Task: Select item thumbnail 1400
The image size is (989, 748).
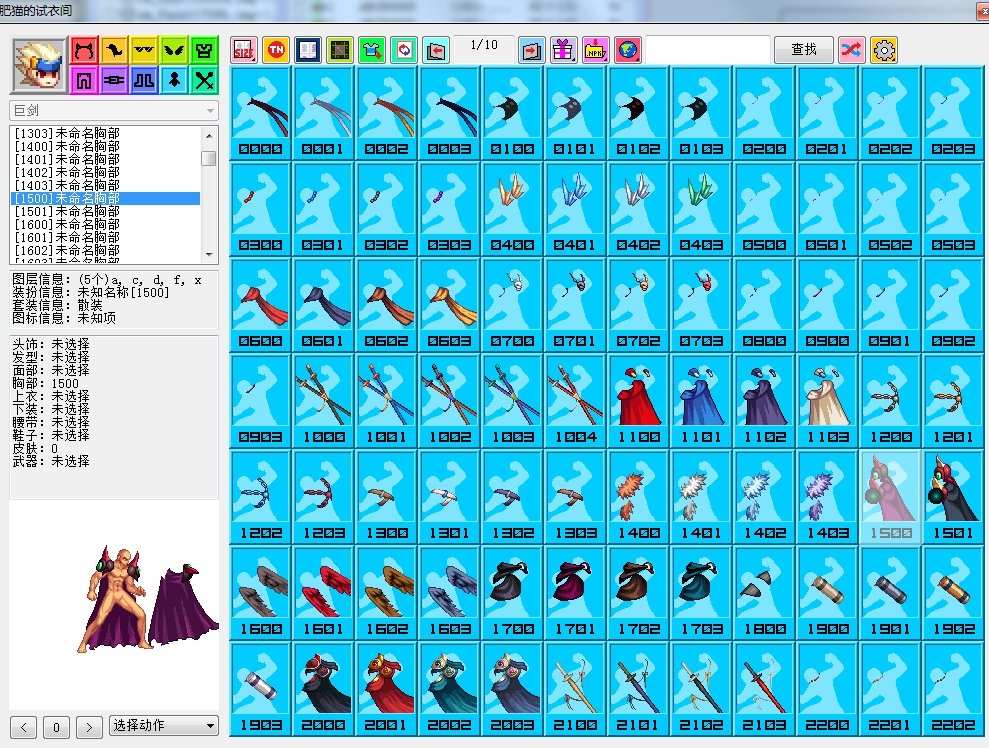Action: coord(638,497)
